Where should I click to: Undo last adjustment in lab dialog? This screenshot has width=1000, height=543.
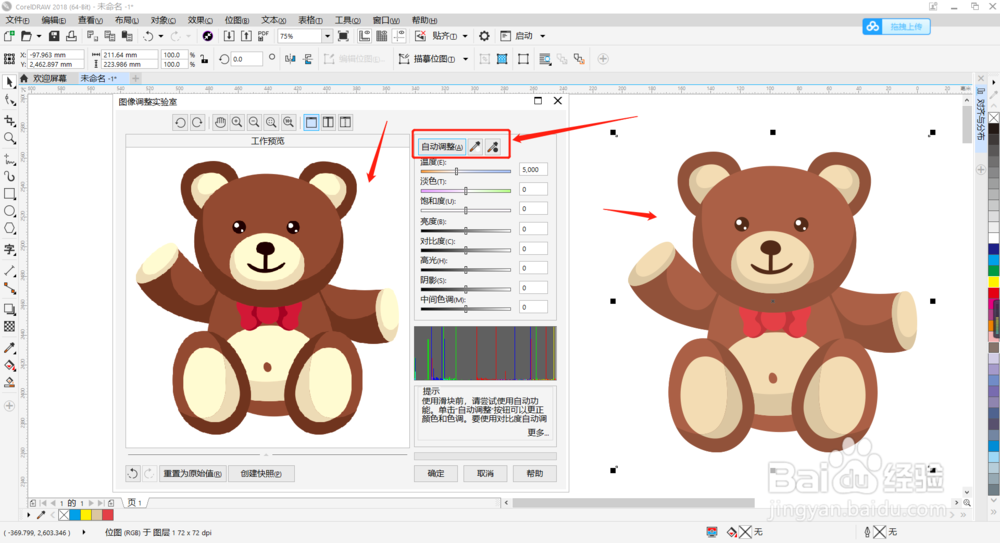133,473
